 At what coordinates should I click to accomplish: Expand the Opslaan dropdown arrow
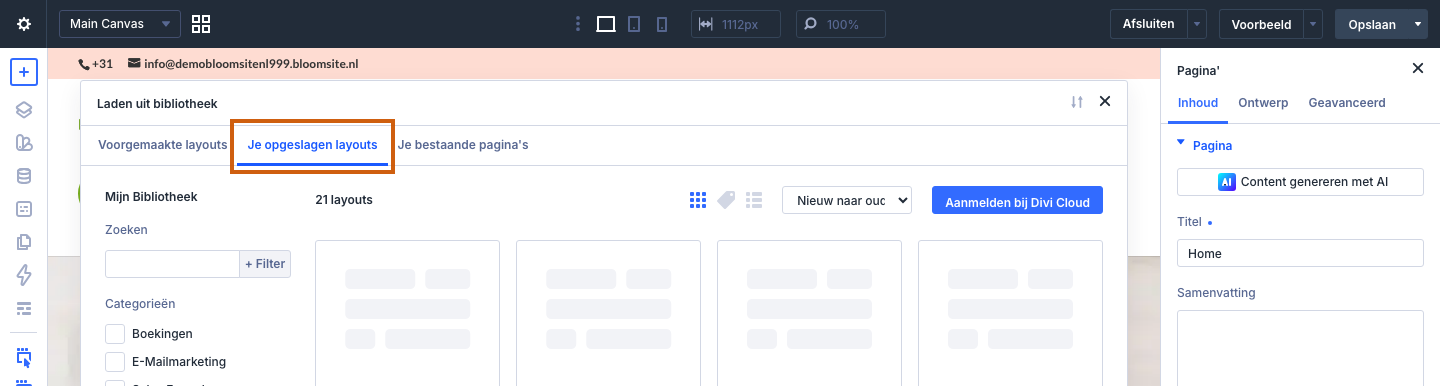click(x=1418, y=24)
